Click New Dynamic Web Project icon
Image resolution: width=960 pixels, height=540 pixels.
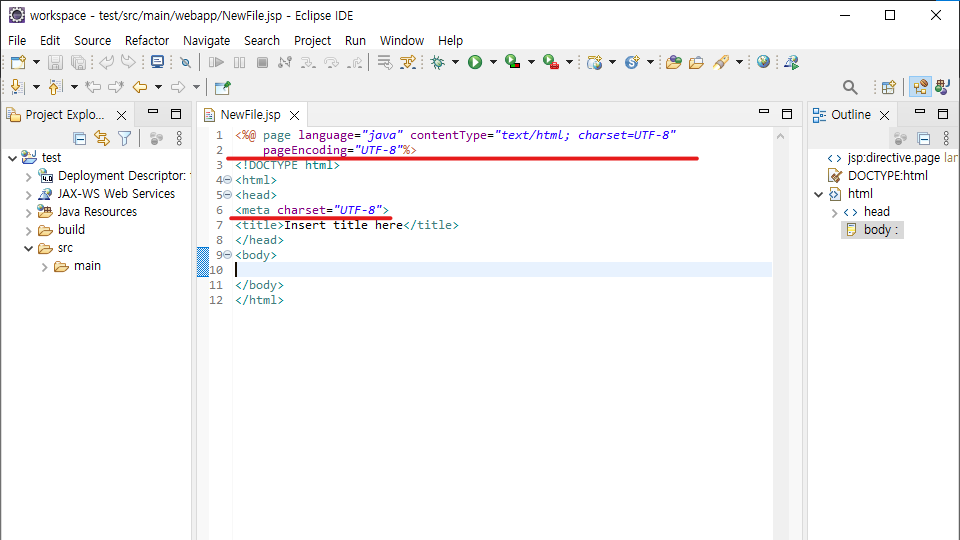[594, 62]
